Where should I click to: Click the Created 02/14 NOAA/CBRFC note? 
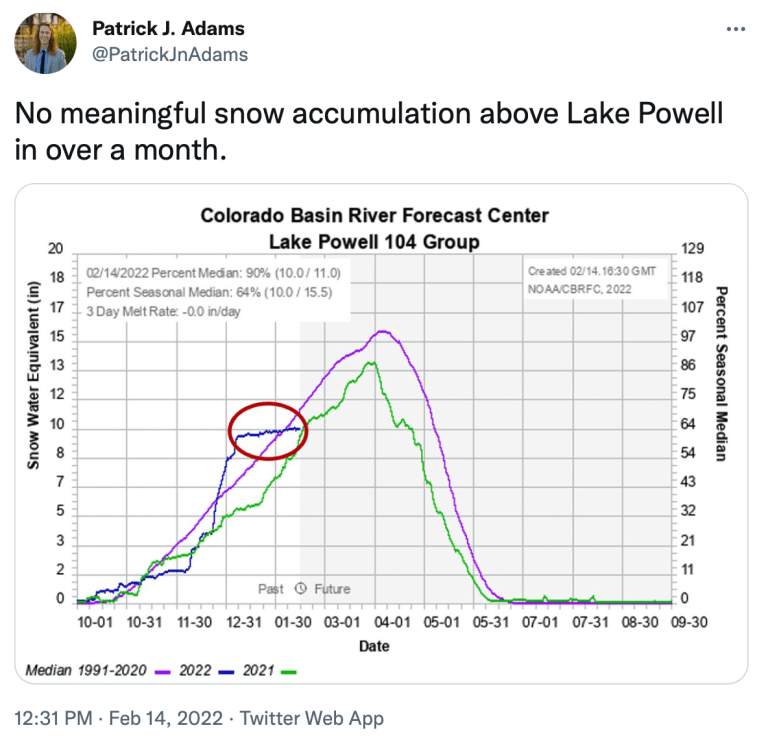593,280
